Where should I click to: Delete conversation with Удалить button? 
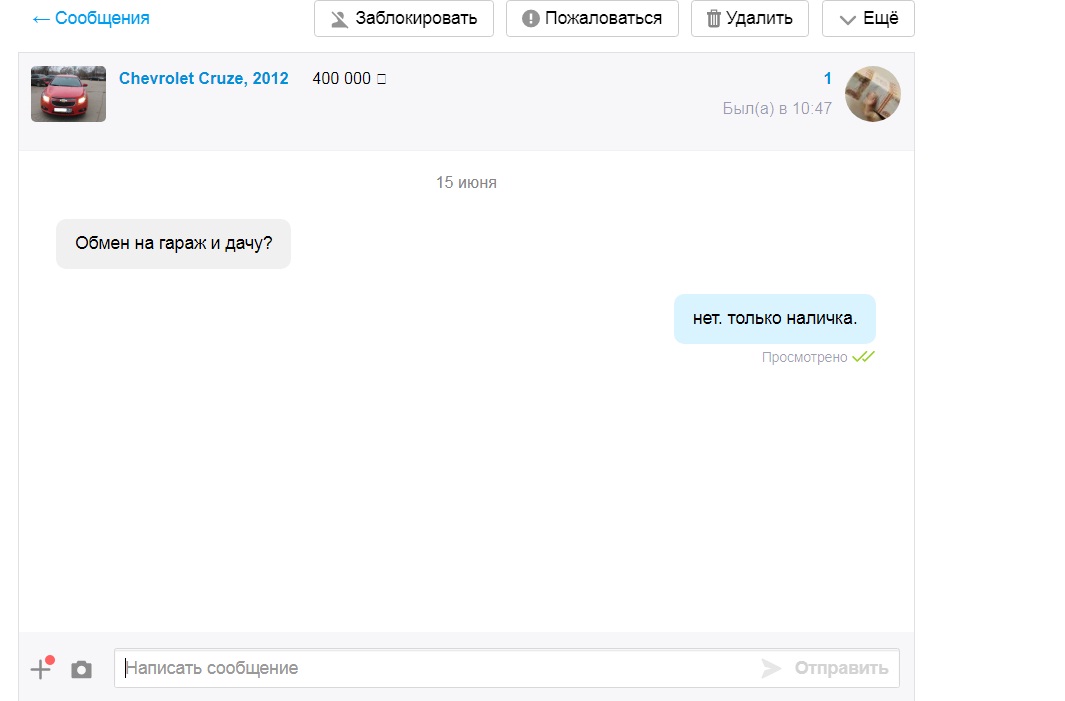click(x=750, y=18)
